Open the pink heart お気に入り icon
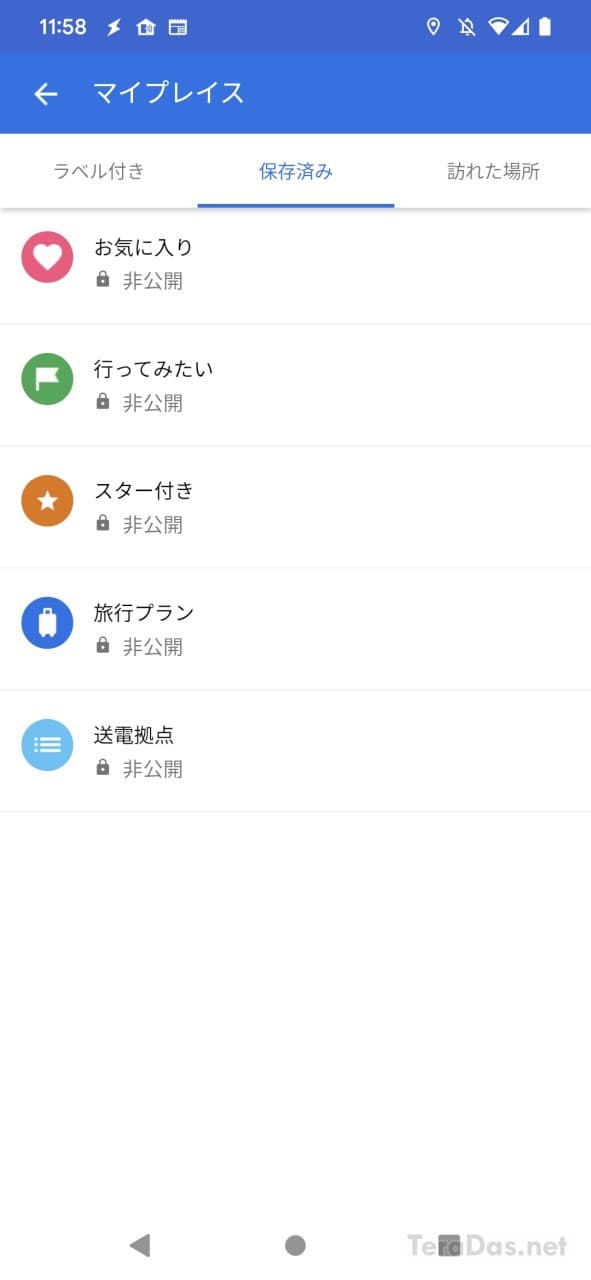The width and height of the screenshot is (591, 1280). point(47,257)
